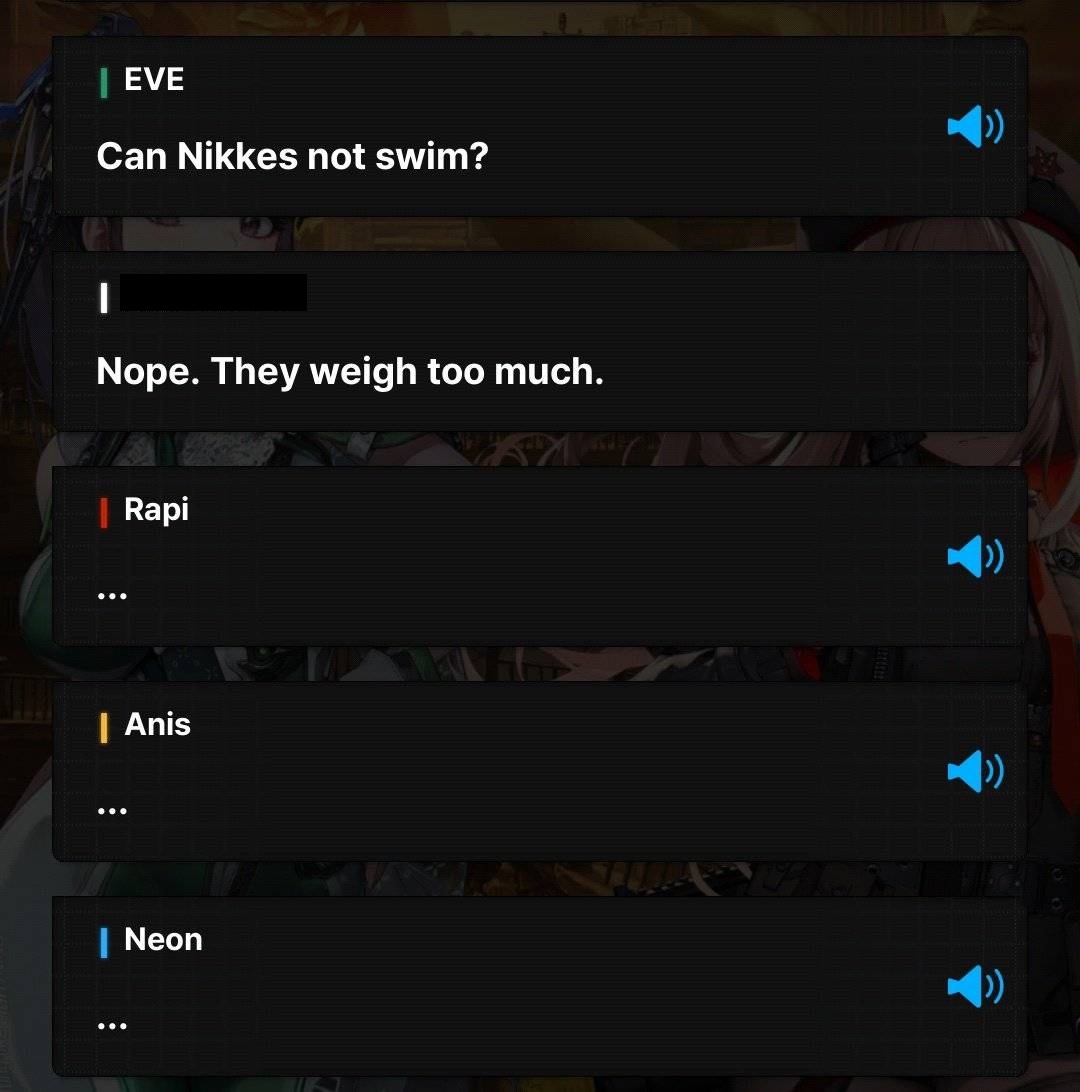Click "Nope. They weigh too much." text
Screen dimensions: 1080x1092
350,372
